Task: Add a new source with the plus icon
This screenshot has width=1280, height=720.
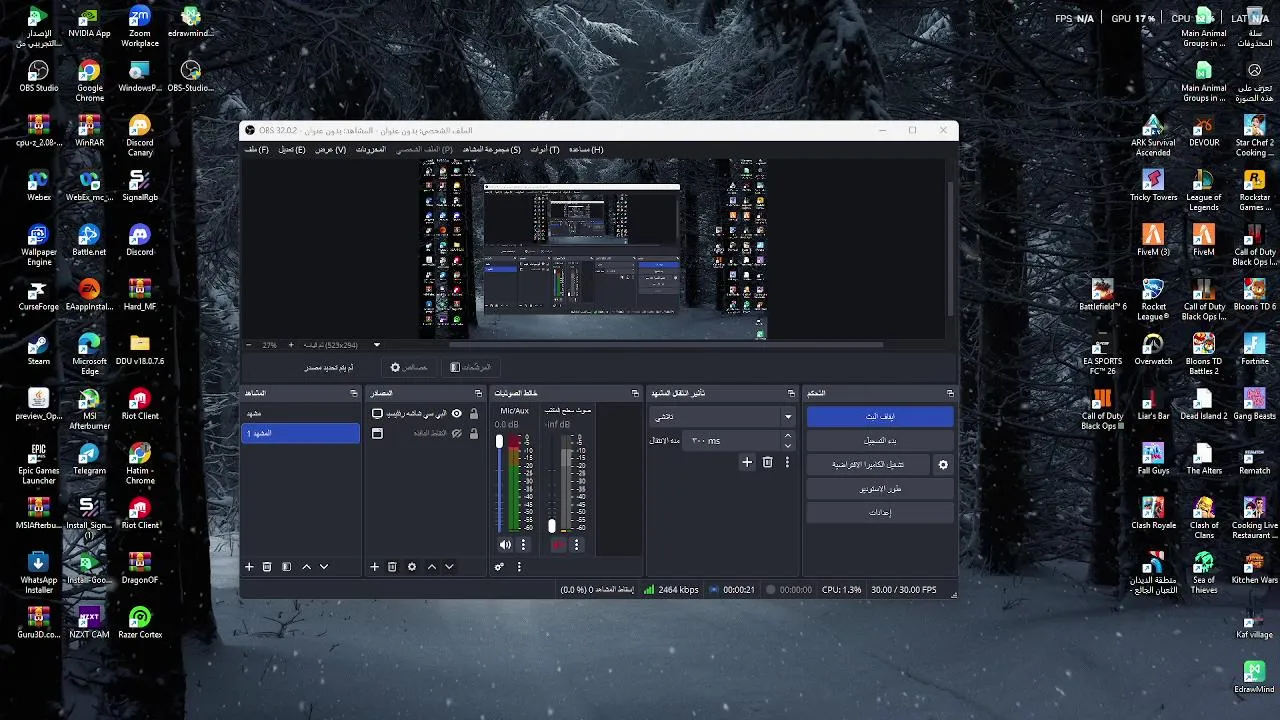Action: pos(374,567)
